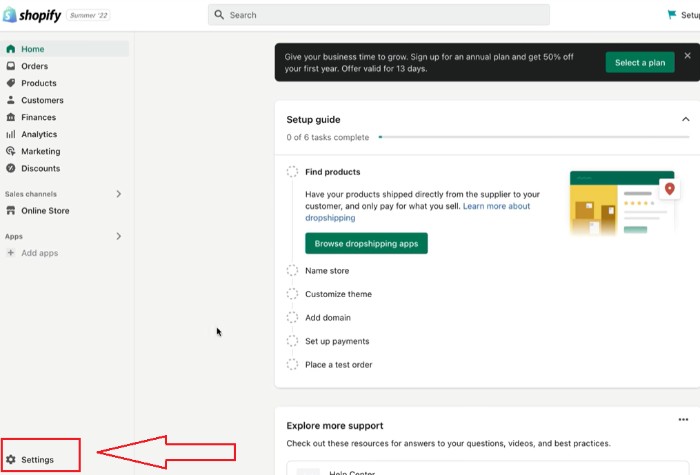Click the Orders inbox icon

11,66
